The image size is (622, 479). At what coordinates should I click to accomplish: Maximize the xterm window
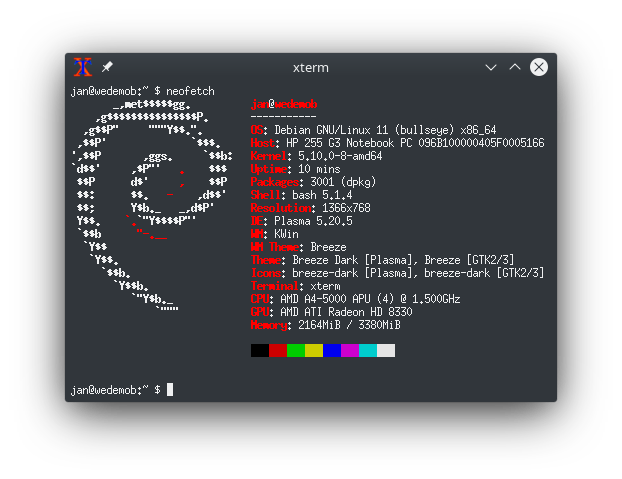click(515, 67)
